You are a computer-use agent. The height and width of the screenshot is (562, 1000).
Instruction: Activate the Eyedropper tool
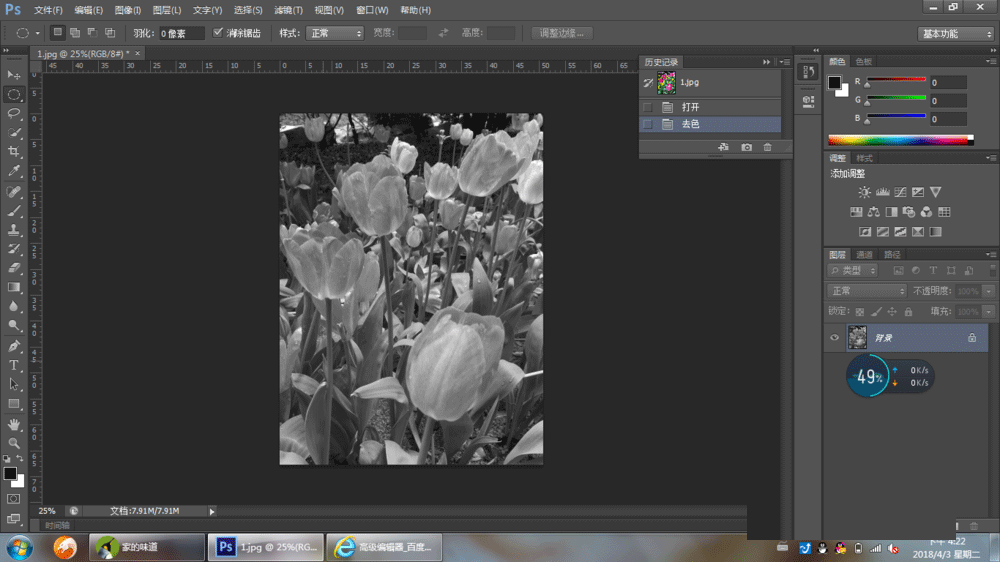14,171
